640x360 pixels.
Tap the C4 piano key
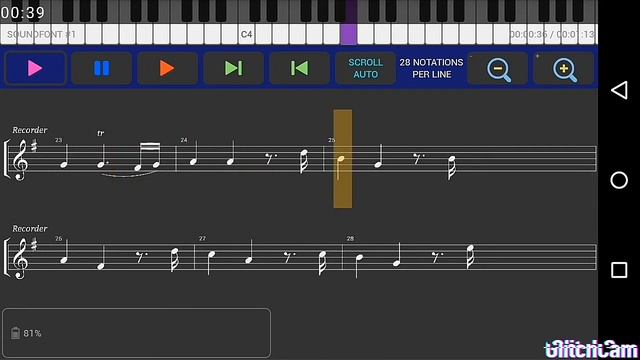click(247, 34)
